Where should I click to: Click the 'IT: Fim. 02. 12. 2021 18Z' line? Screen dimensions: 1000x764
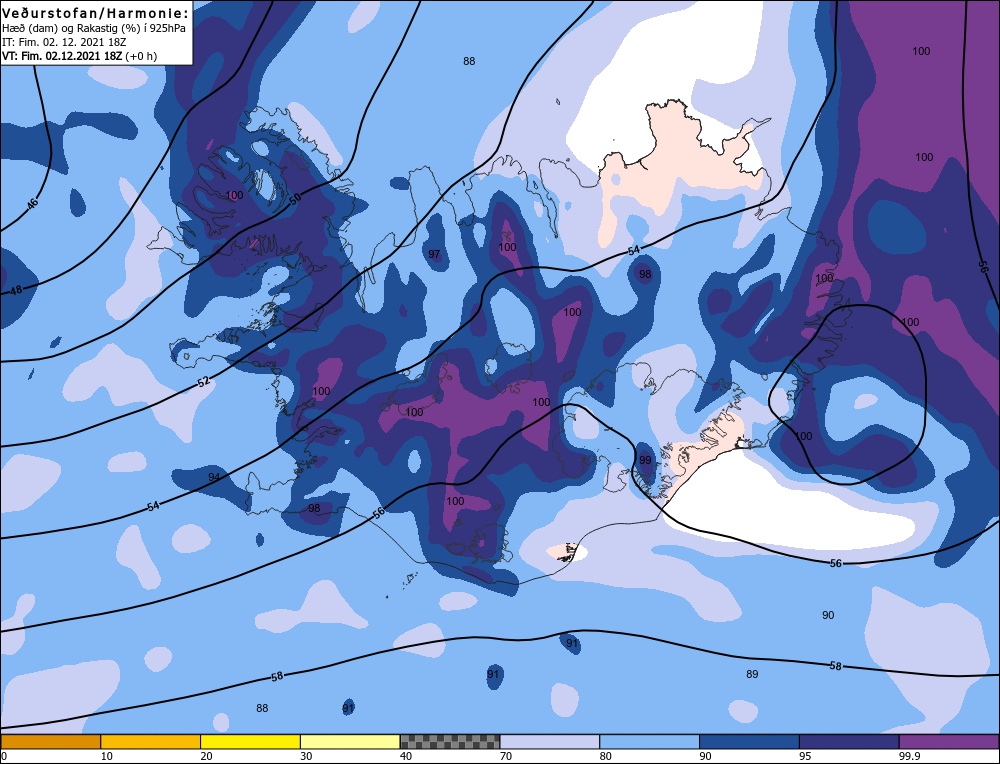coord(64,42)
